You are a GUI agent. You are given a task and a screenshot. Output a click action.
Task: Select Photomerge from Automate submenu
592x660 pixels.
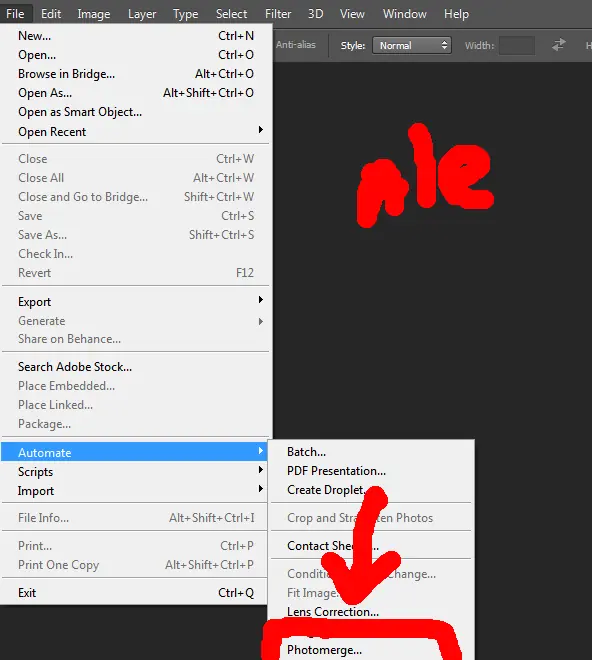(324, 650)
